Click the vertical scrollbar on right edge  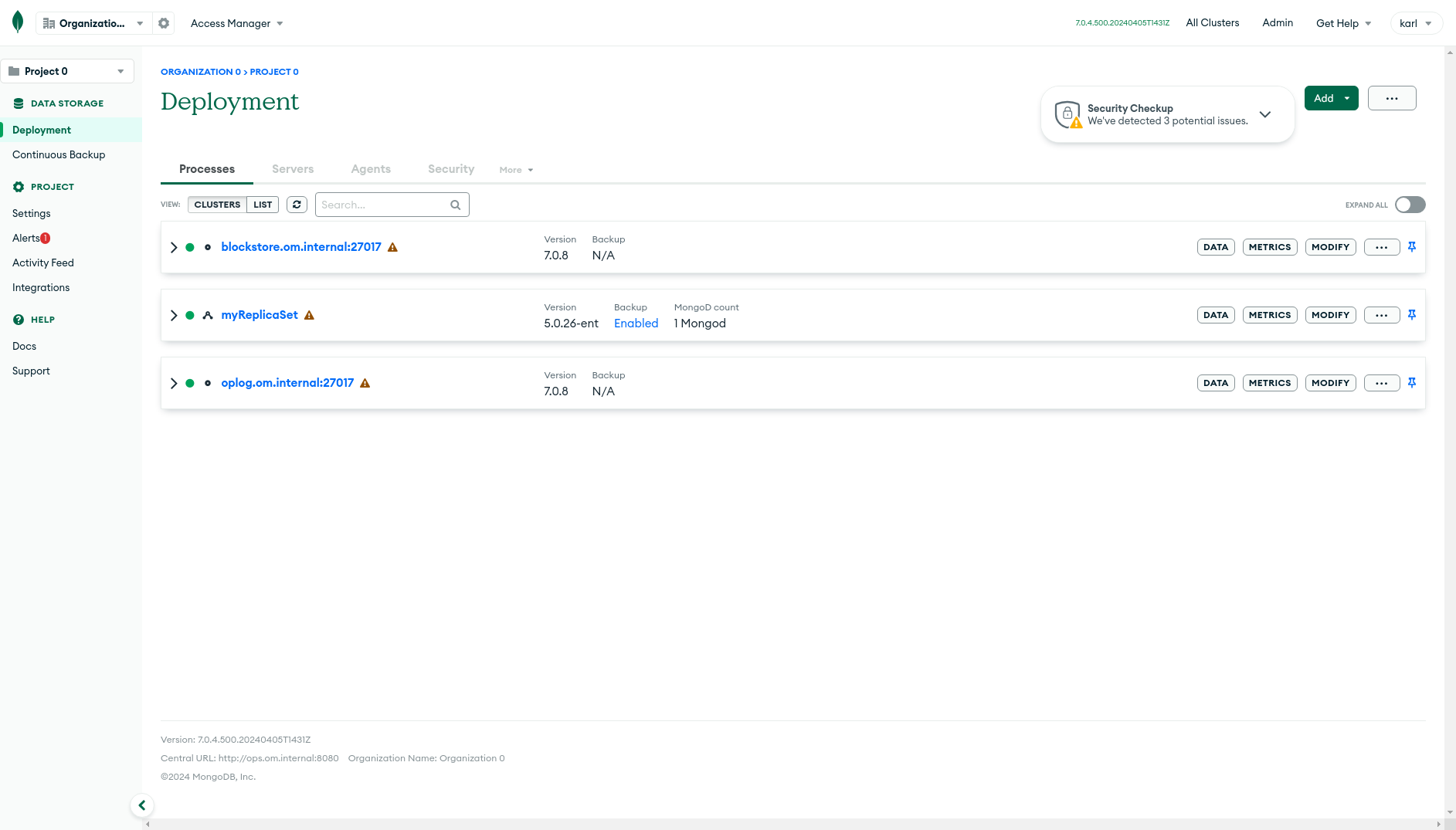1450,432
